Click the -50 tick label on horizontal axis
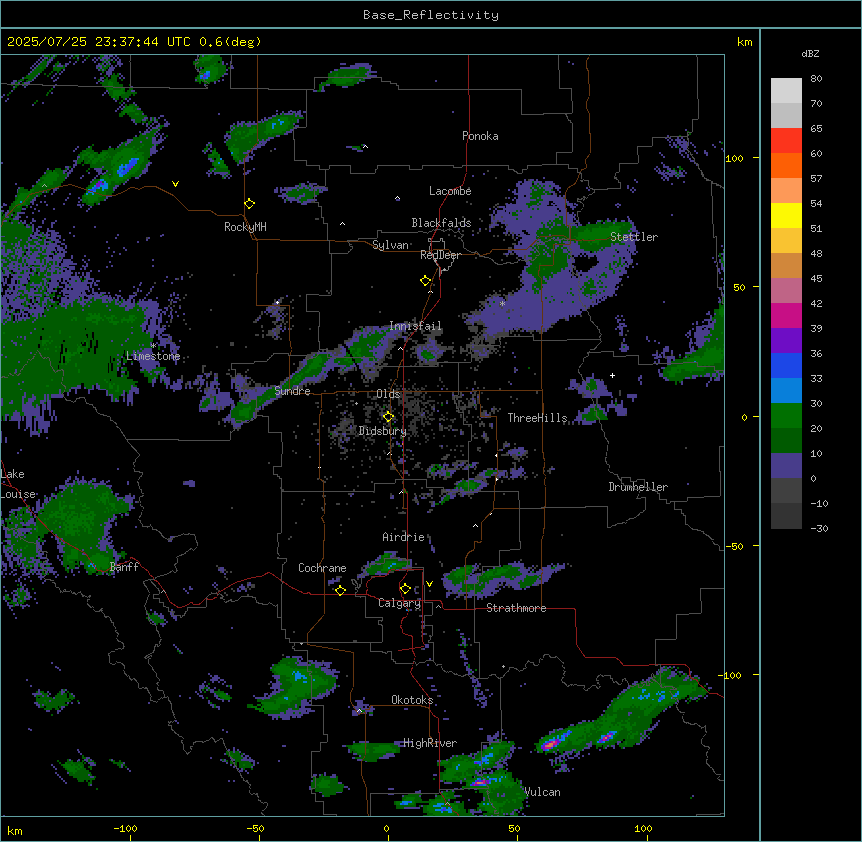The image size is (862, 842). click(255, 828)
